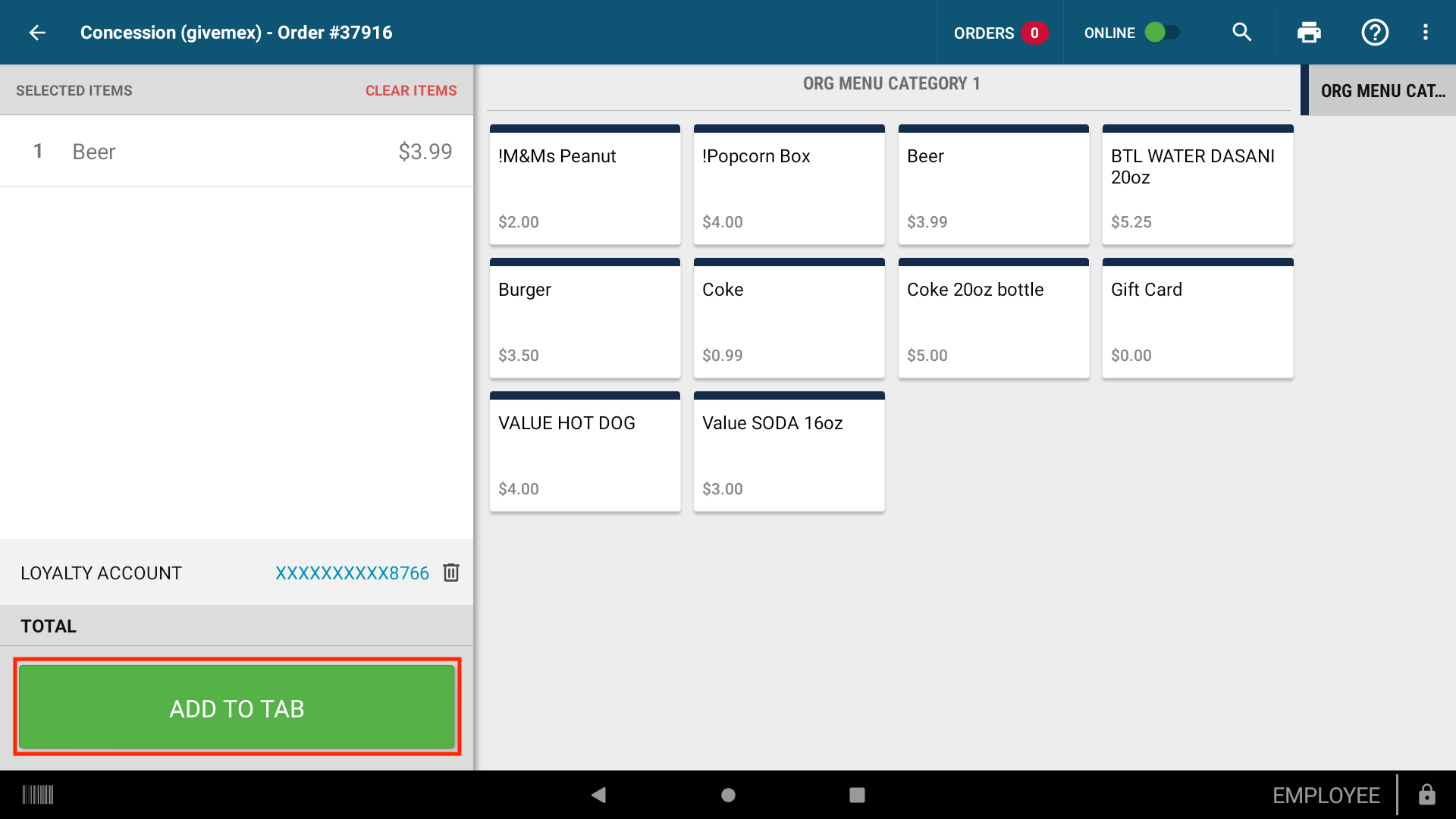Screen dimensions: 1456x819
Task: Select the Beer row in selected items
Action: tap(237, 151)
